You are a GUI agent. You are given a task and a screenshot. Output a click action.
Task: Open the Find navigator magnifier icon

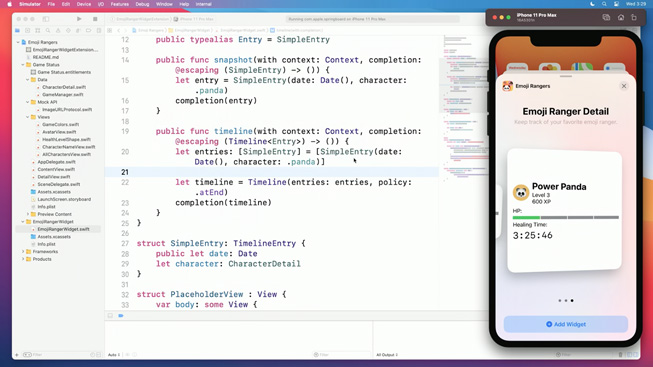[x=48, y=30]
